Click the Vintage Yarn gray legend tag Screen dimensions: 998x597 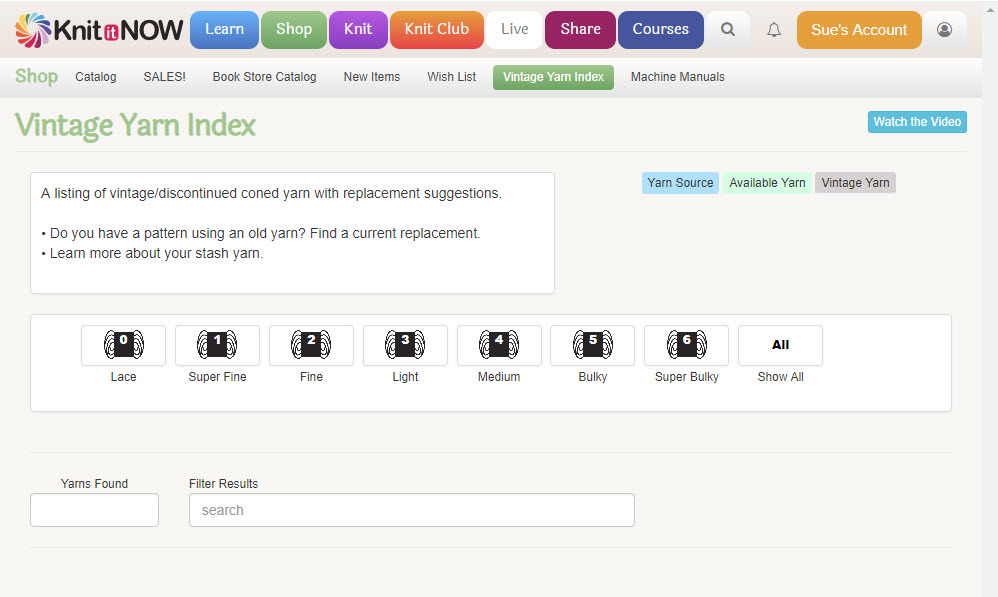pyautogui.click(x=855, y=183)
